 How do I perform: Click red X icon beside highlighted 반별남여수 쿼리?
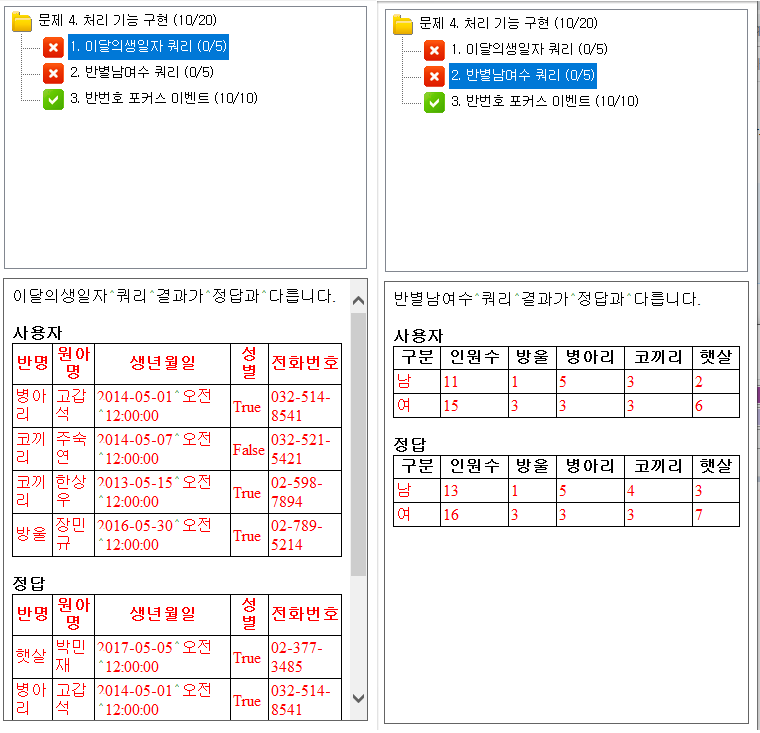click(x=434, y=76)
